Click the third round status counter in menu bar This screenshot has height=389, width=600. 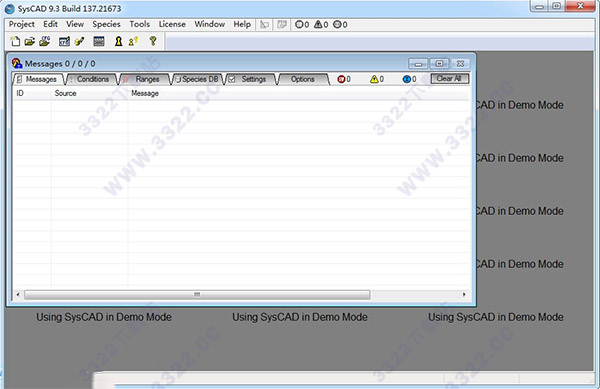coord(340,24)
